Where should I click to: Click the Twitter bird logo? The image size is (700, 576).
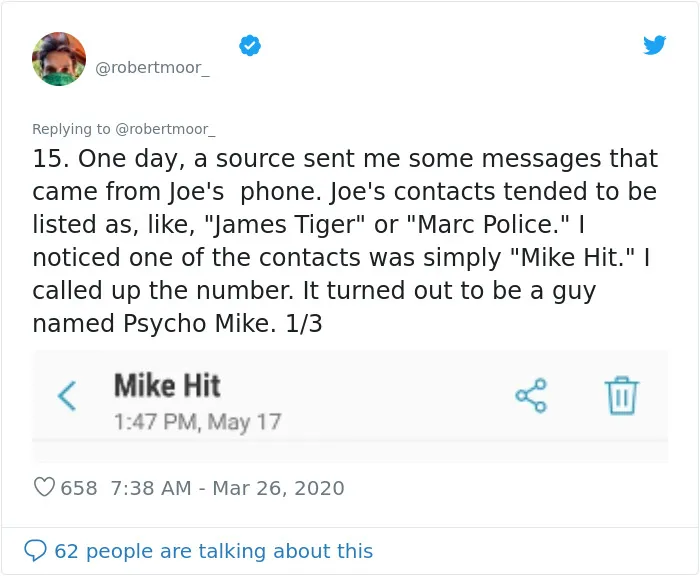pos(654,45)
